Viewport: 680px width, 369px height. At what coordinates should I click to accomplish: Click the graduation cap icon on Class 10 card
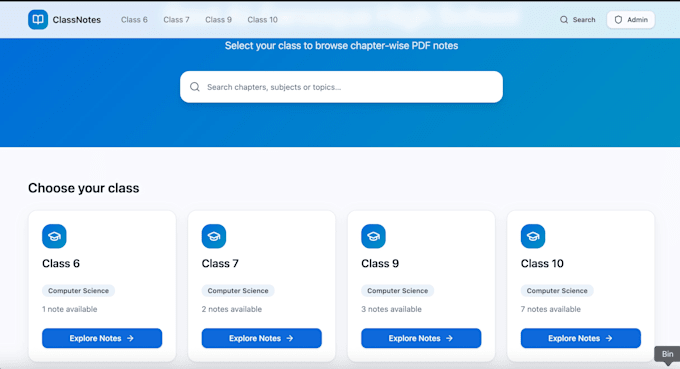coord(533,236)
